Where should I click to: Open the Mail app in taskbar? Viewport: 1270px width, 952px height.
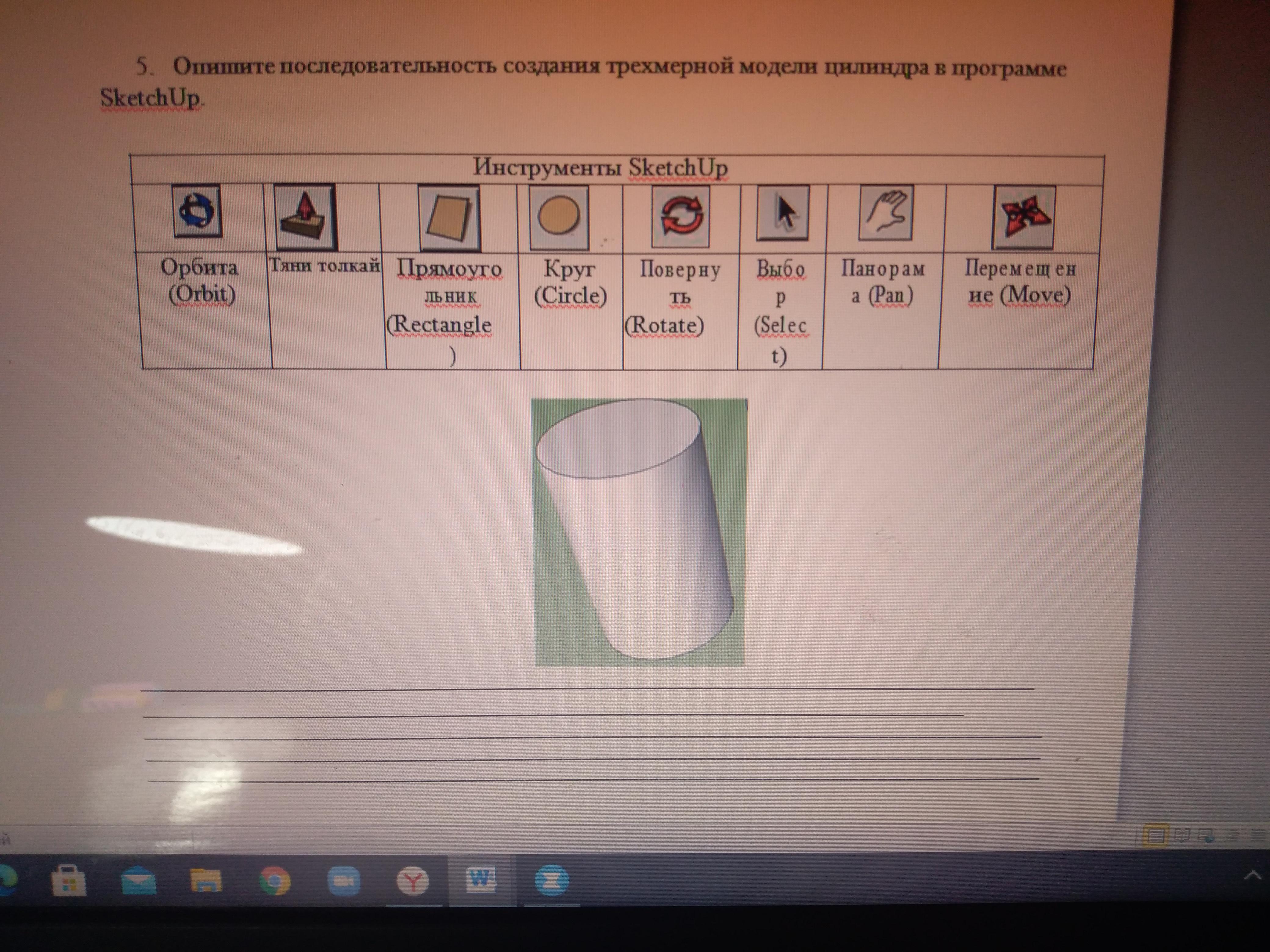(138, 881)
